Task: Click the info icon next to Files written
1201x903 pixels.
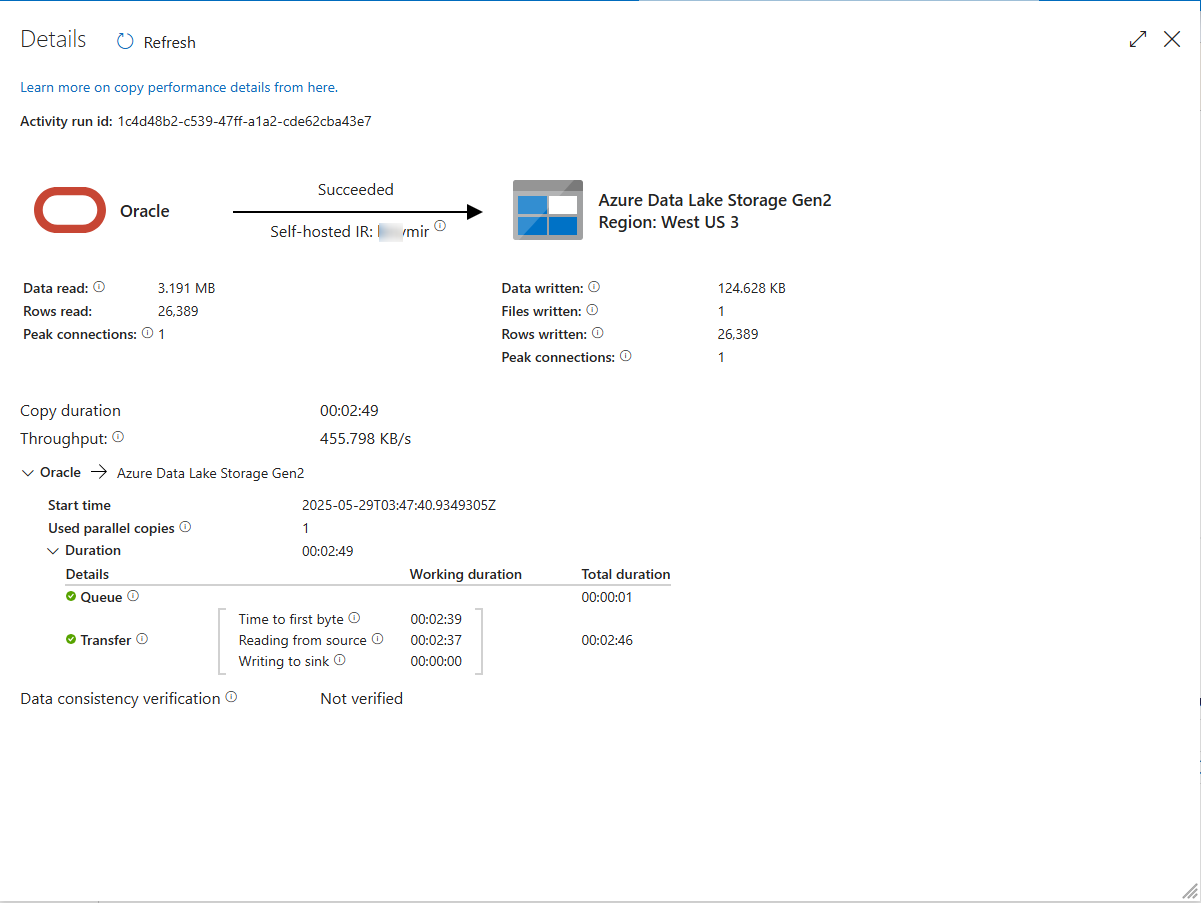Action: (592, 310)
